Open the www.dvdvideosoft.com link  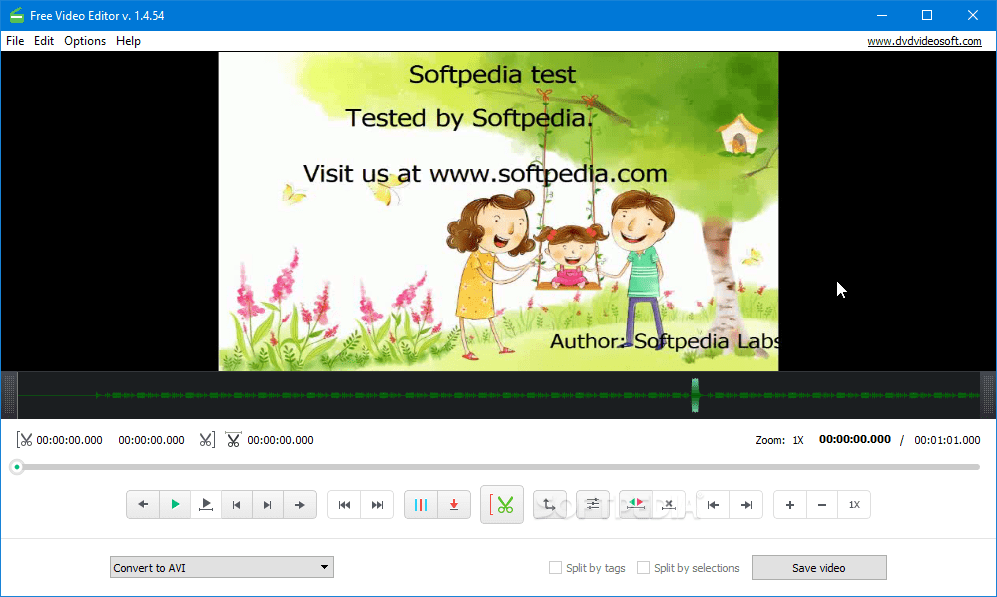click(925, 41)
